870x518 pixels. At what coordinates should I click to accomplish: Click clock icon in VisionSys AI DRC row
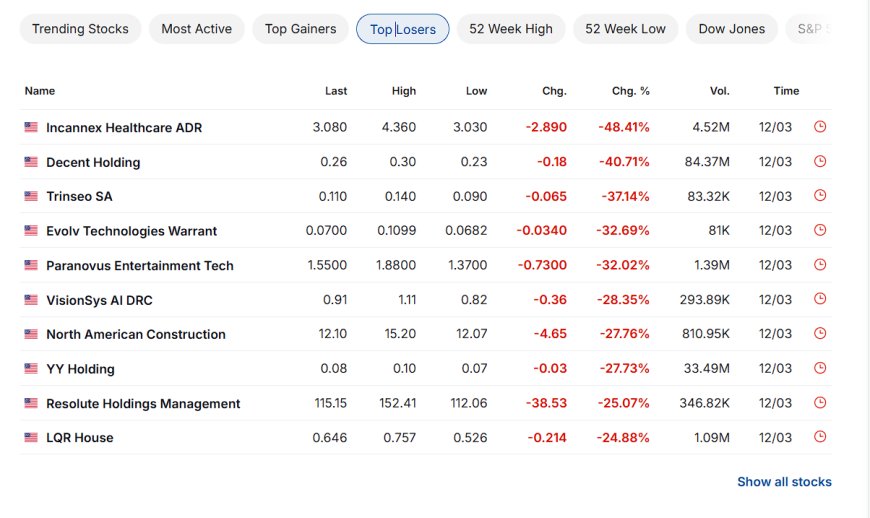coord(820,299)
